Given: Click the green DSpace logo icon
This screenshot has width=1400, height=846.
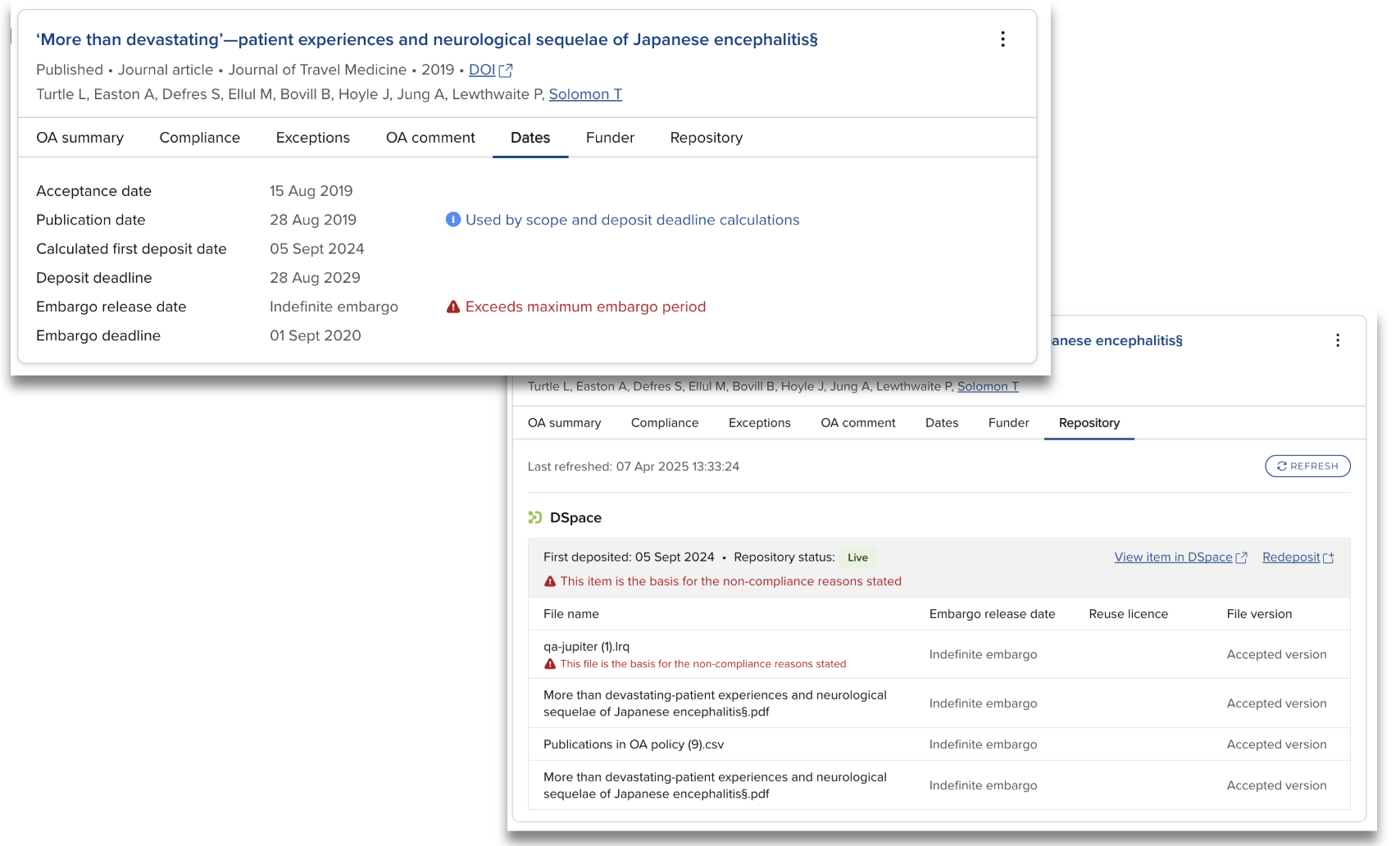Looking at the screenshot, I should pos(535,517).
